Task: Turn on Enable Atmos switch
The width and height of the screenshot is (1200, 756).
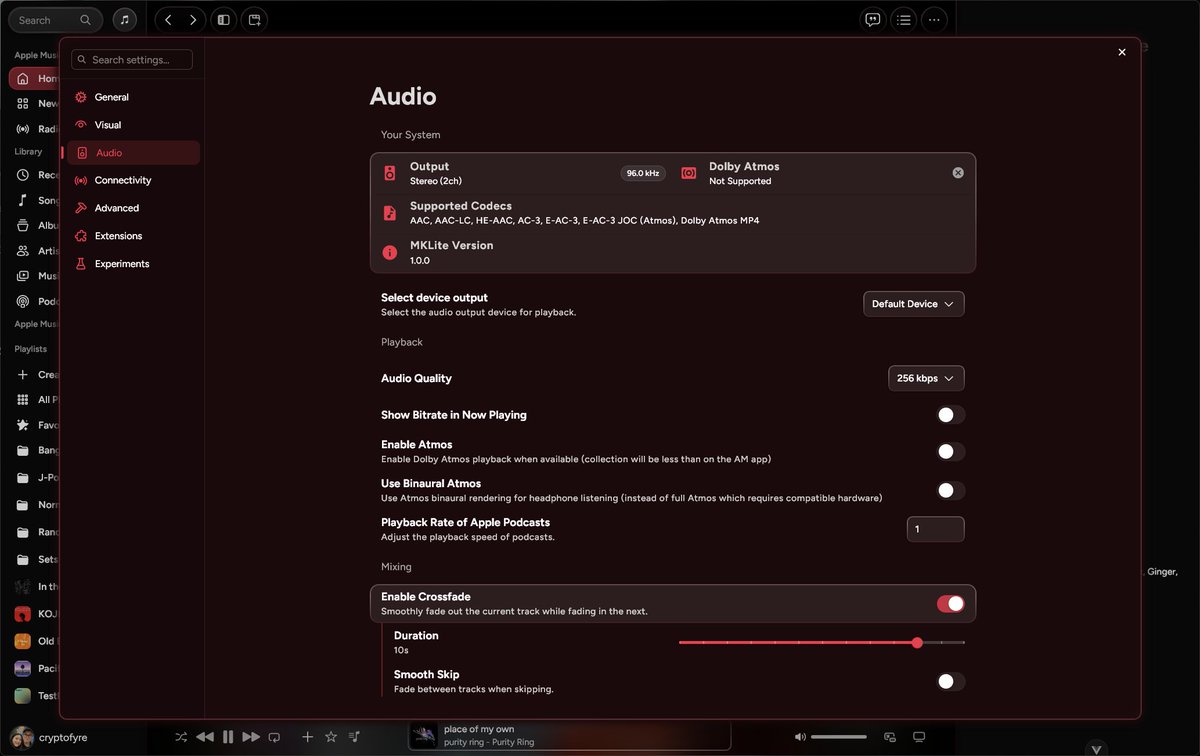Action: 950,452
